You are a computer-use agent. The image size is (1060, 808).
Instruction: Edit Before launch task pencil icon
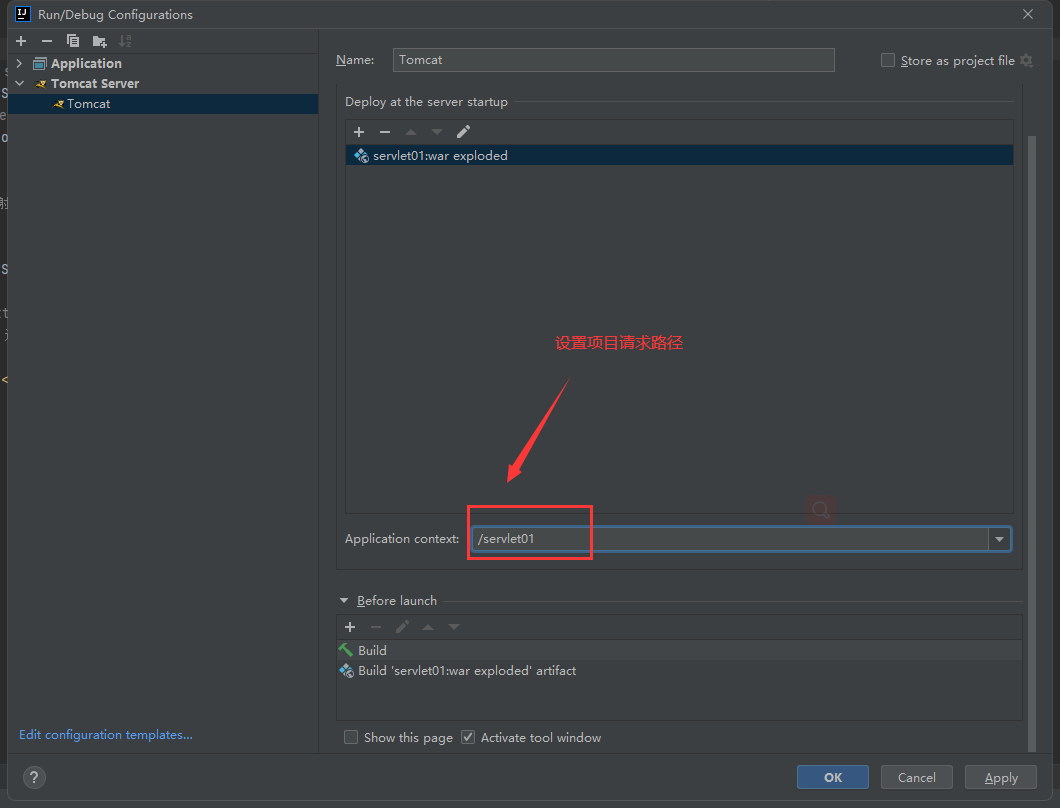click(402, 627)
